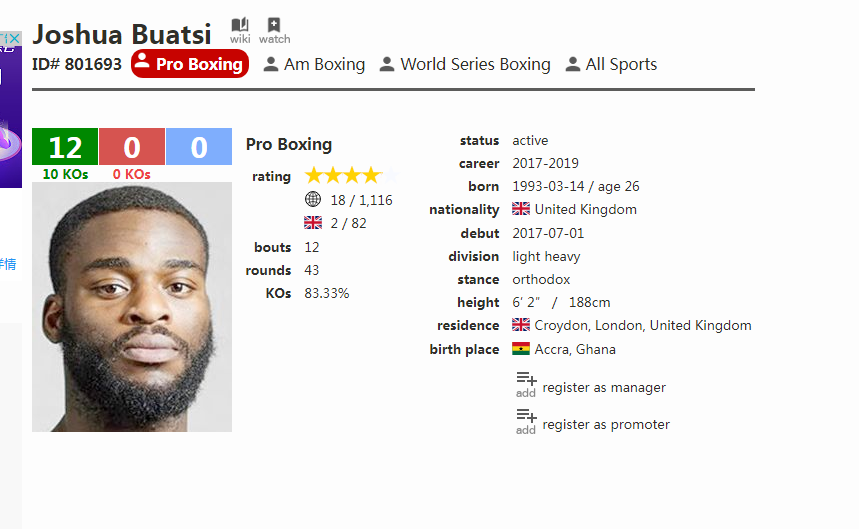Click the UK flag next to ranking 2 / 82
Viewport: 859px width, 529px height.
pos(313,223)
